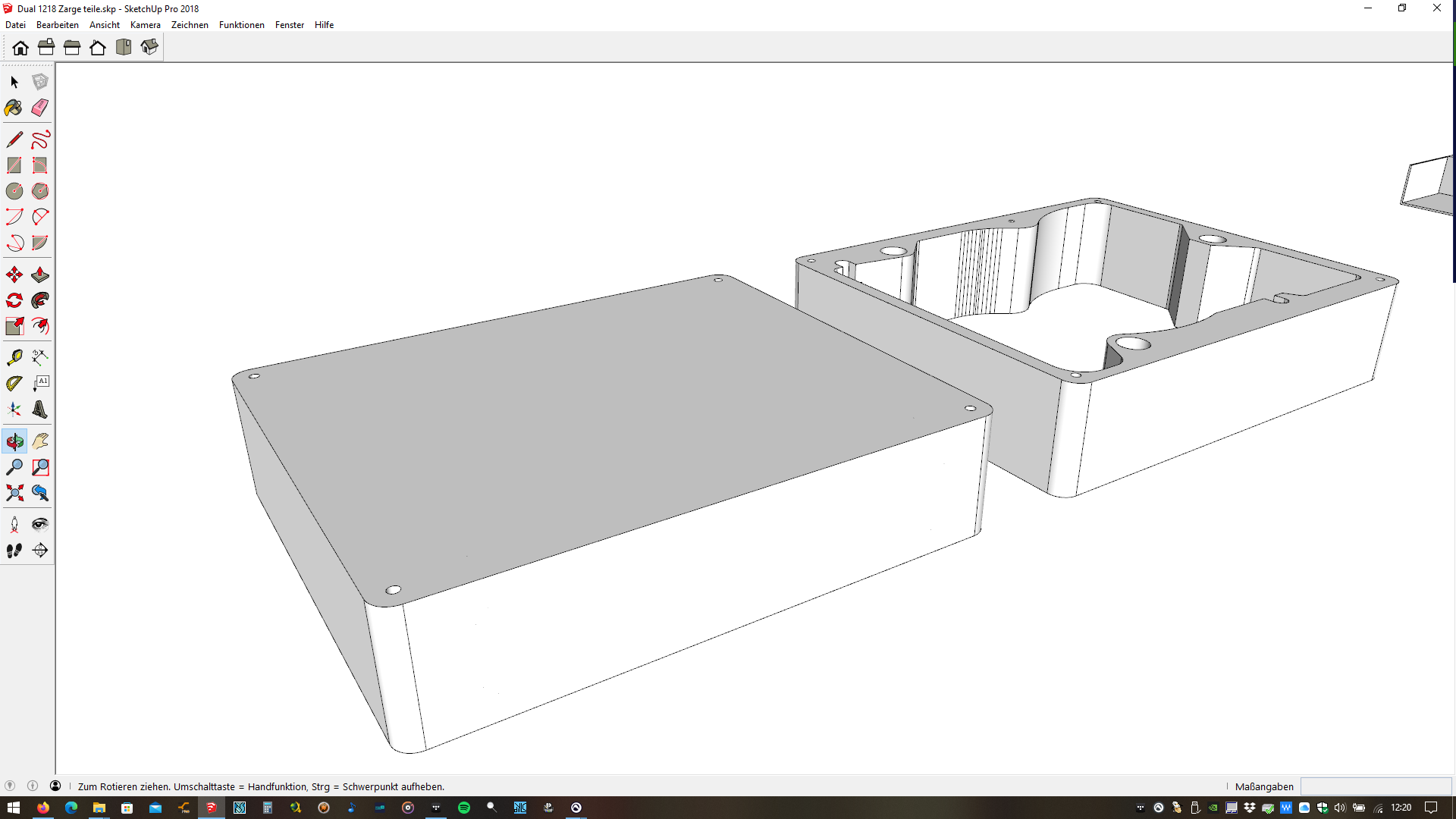Click the user profile status bar icon

click(55, 786)
